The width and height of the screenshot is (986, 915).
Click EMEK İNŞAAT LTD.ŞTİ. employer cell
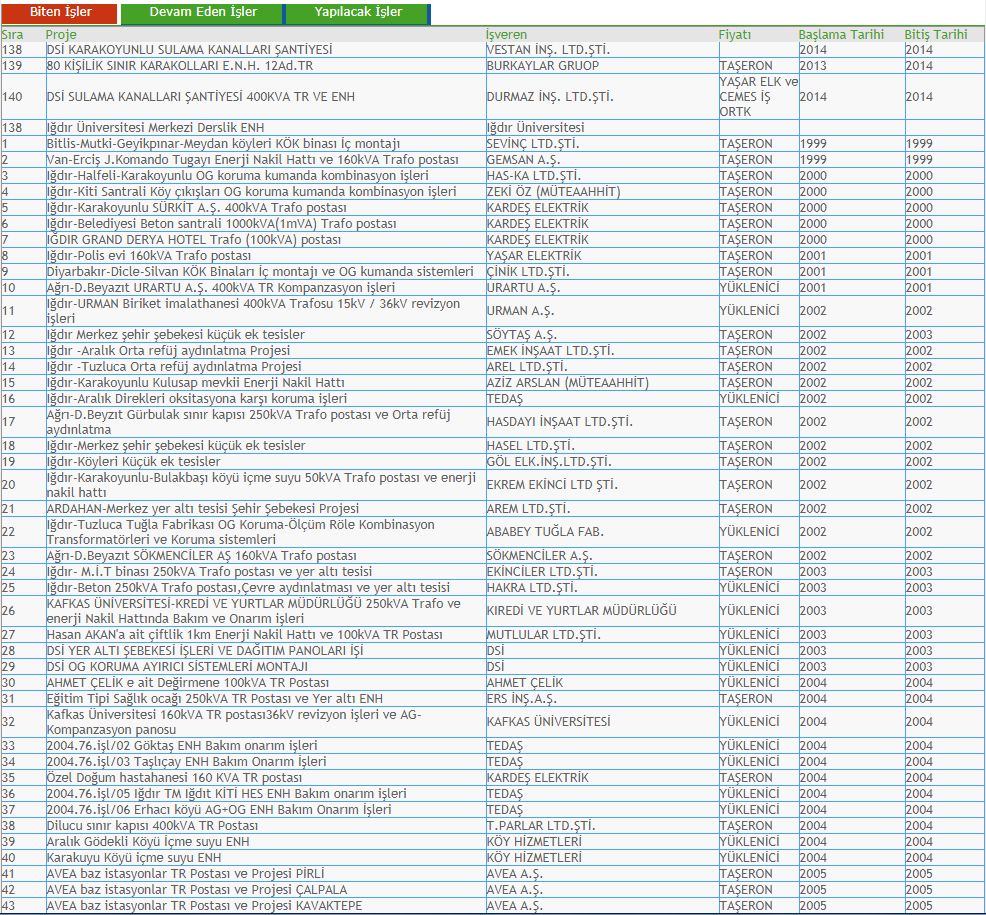602,351
